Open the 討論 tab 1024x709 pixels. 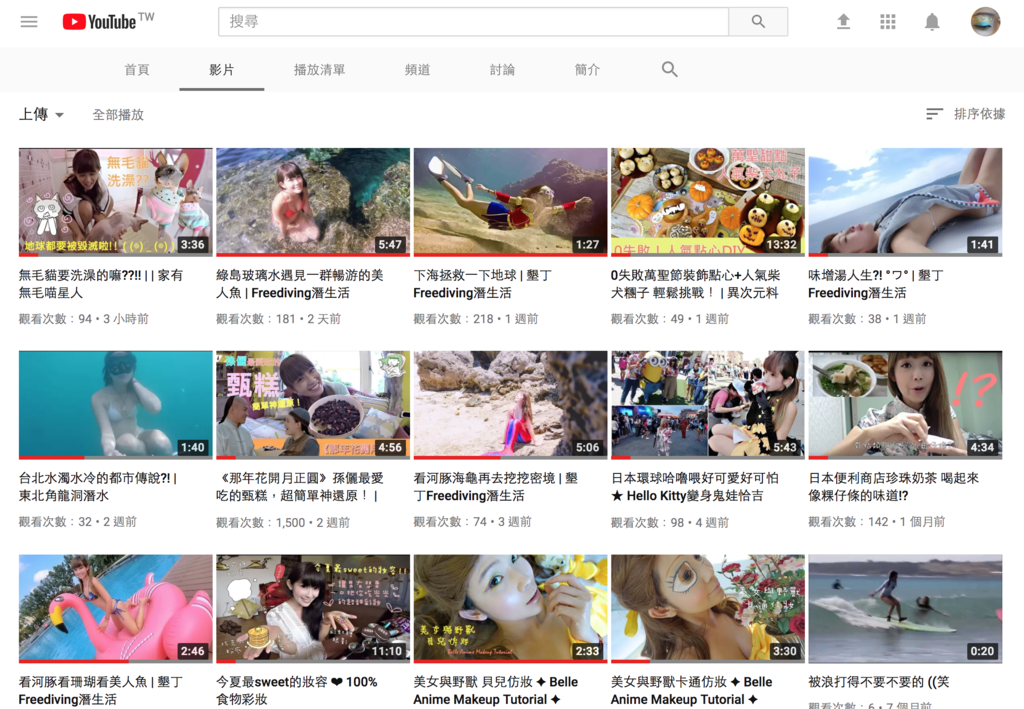coord(502,70)
